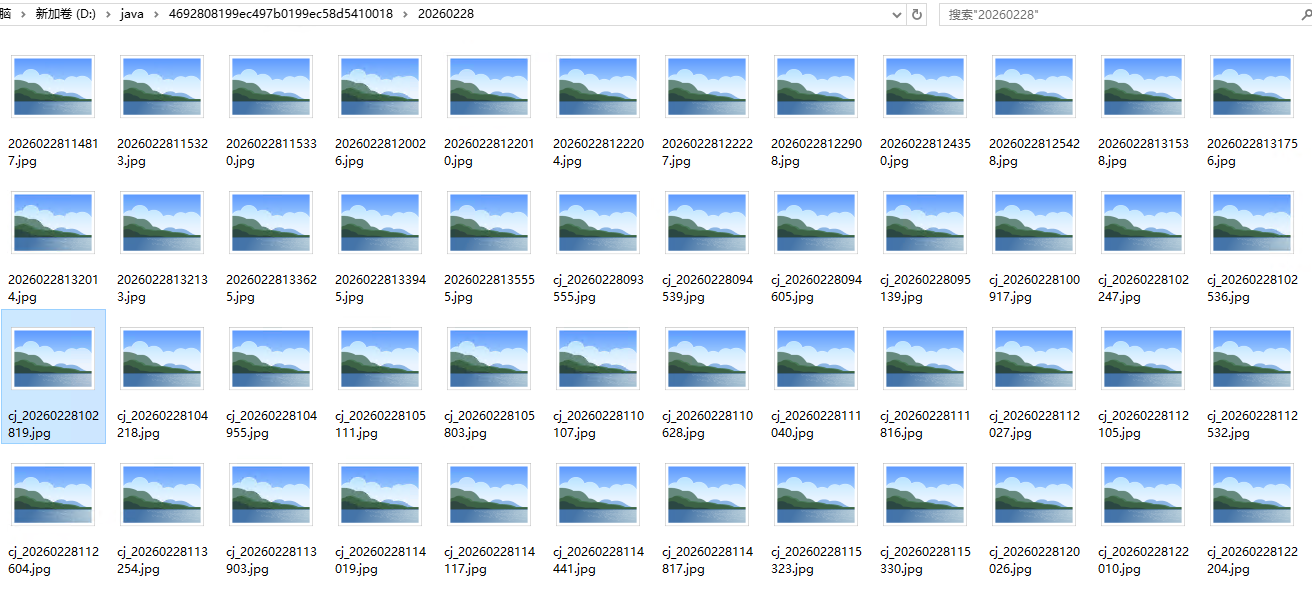
Task: Expand the chevron after java breadcrumb
Action: point(155,14)
